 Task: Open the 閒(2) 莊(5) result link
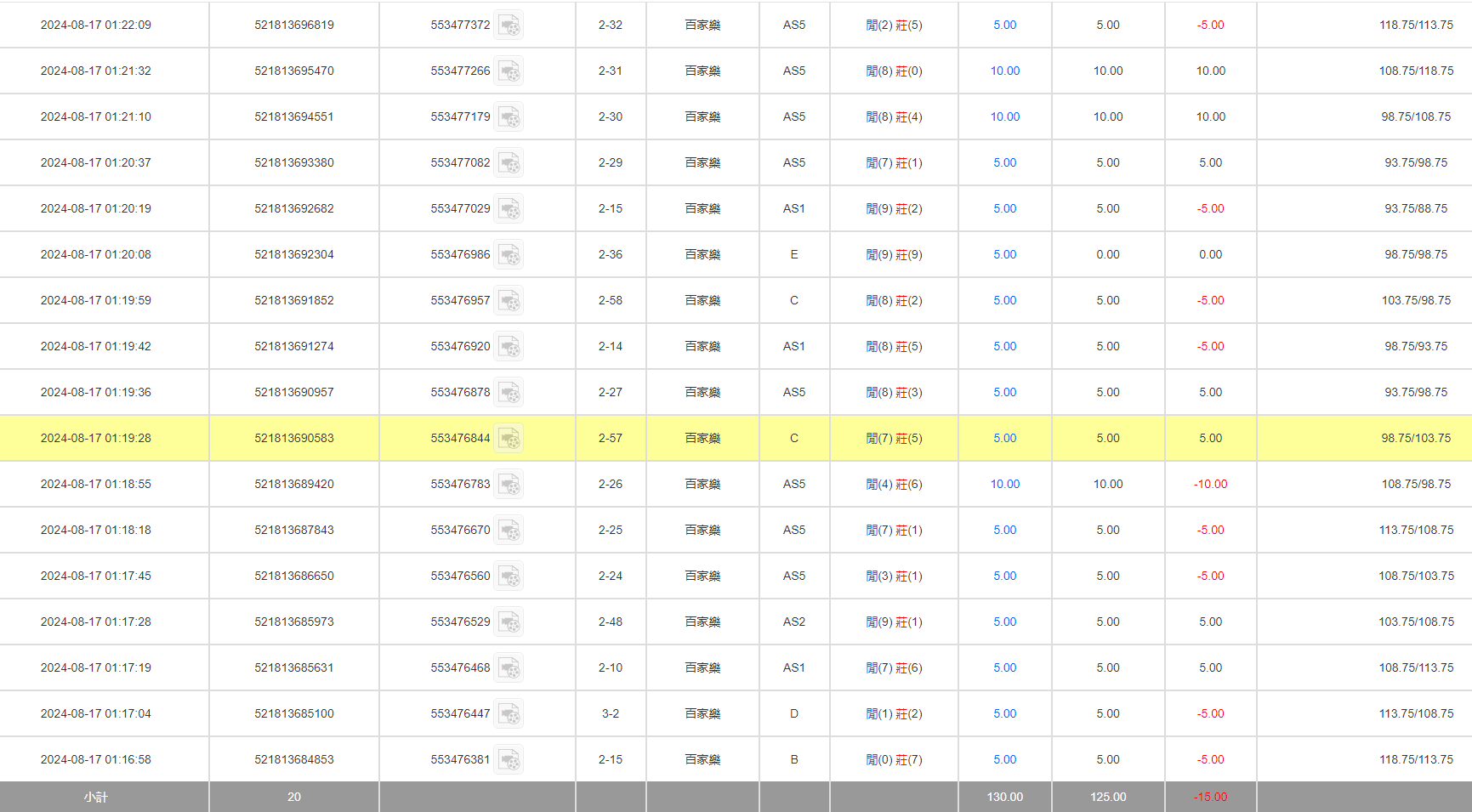coord(894,26)
